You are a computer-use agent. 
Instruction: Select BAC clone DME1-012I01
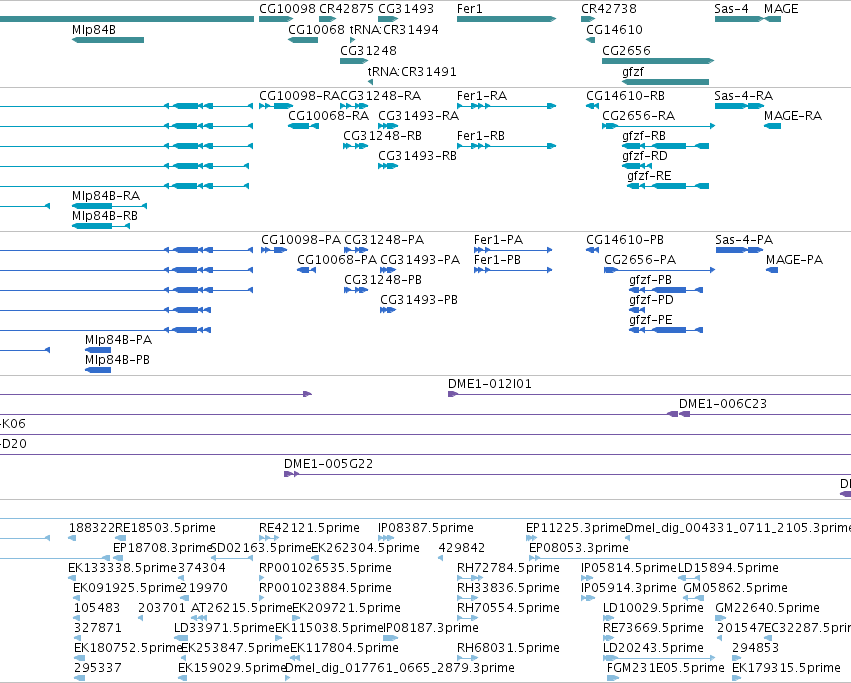click(x=490, y=384)
